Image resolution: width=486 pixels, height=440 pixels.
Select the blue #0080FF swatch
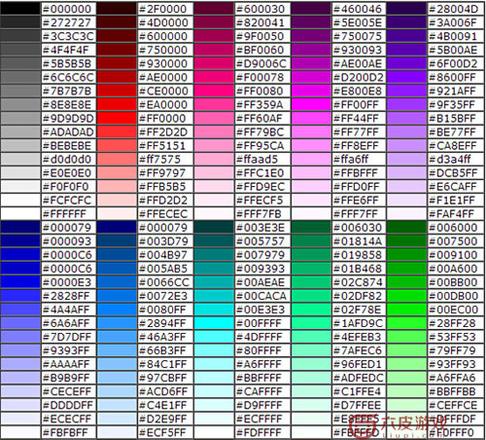(116, 310)
